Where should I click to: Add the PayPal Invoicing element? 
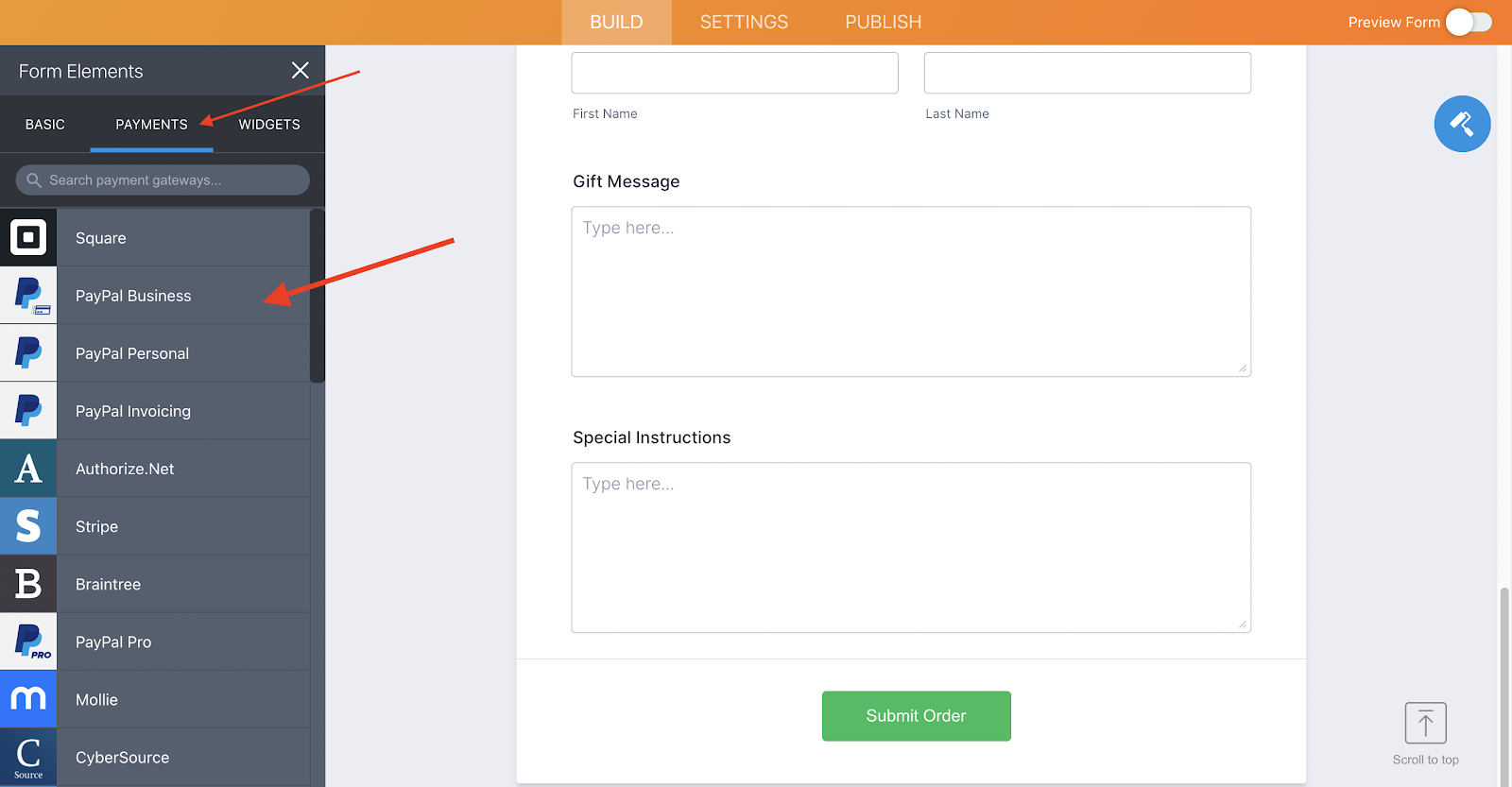[155, 411]
